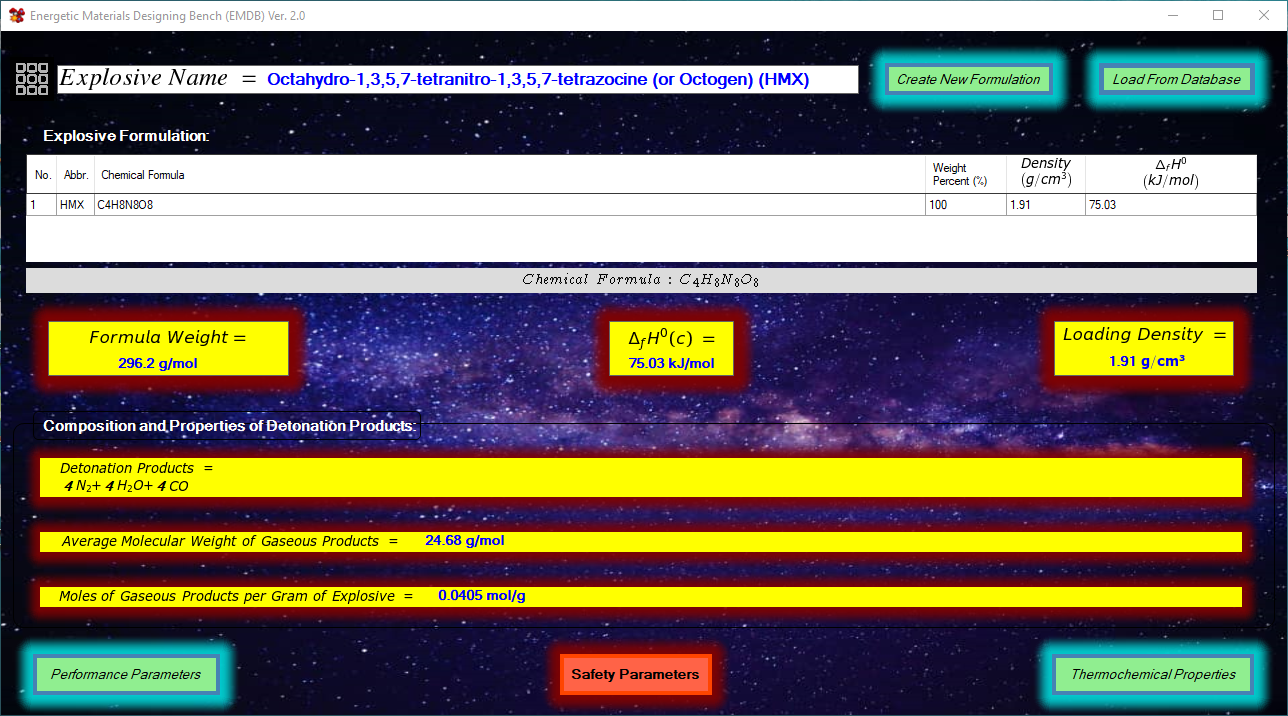
Task: Click the Average Molecular Weight of Gaseous Products bar
Action: click(x=640, y=541)
